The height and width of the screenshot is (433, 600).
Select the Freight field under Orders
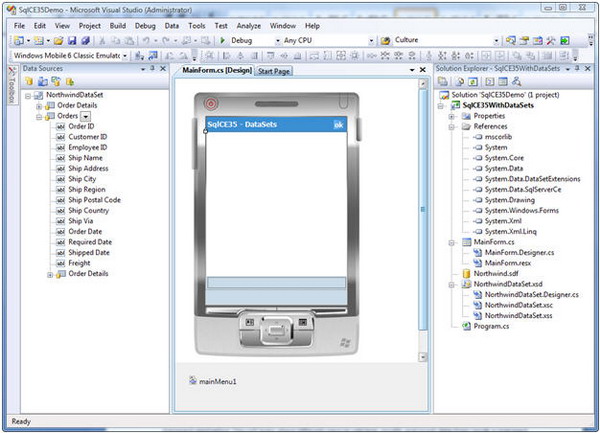click(79, 263)
